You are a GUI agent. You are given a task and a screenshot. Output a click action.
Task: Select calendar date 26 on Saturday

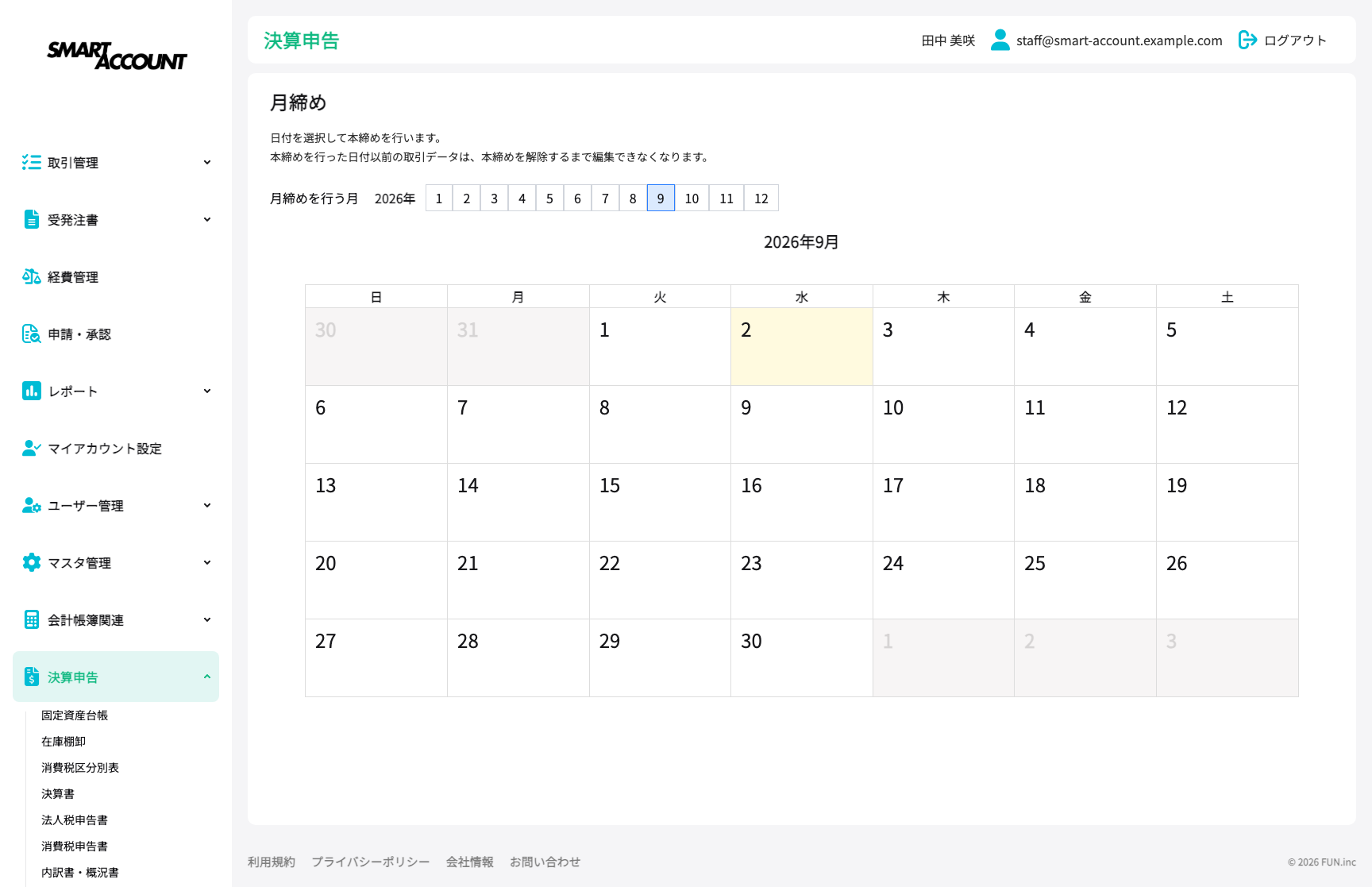tap(1227, 580)
